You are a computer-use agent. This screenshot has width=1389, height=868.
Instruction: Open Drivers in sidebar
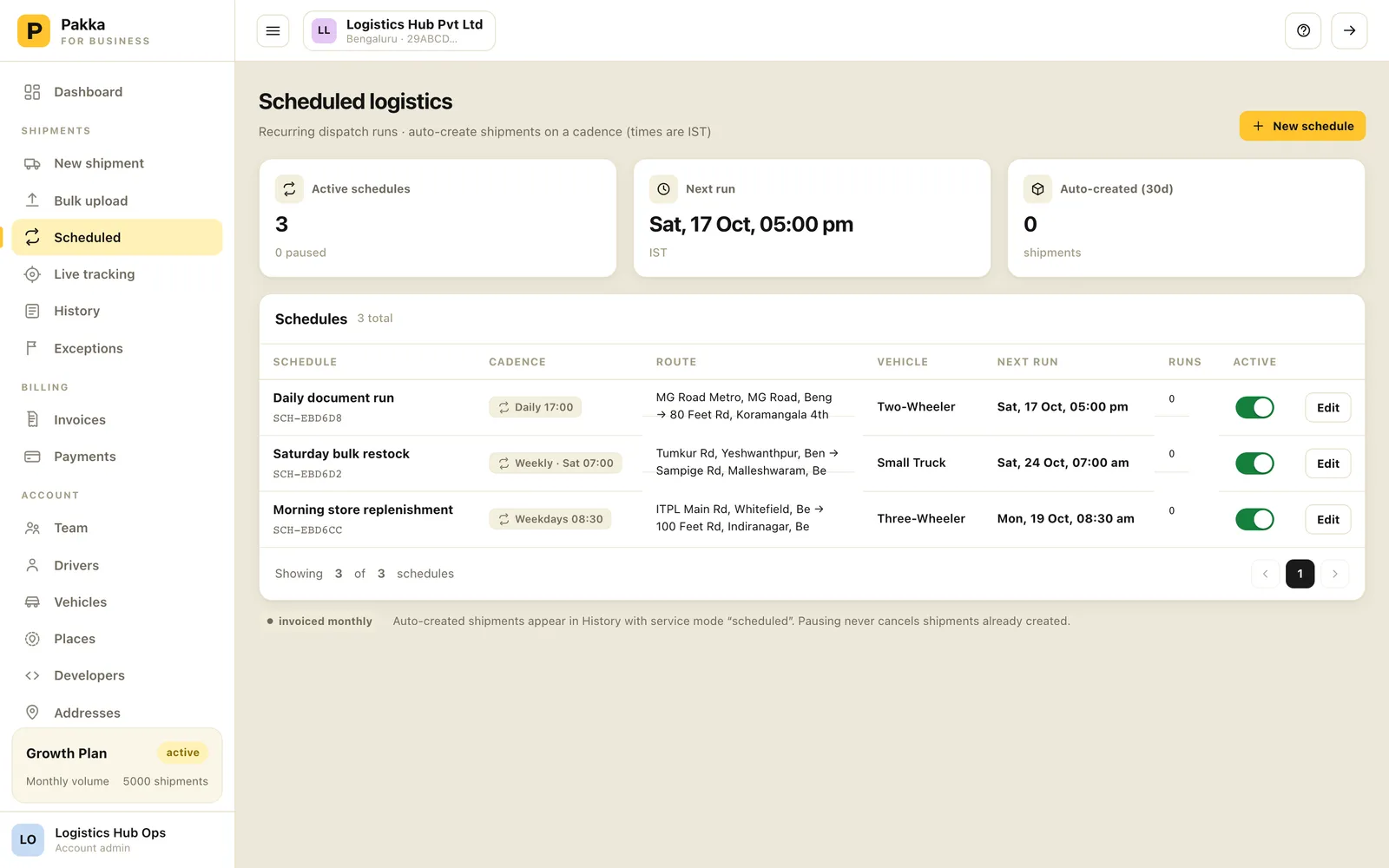117,565
